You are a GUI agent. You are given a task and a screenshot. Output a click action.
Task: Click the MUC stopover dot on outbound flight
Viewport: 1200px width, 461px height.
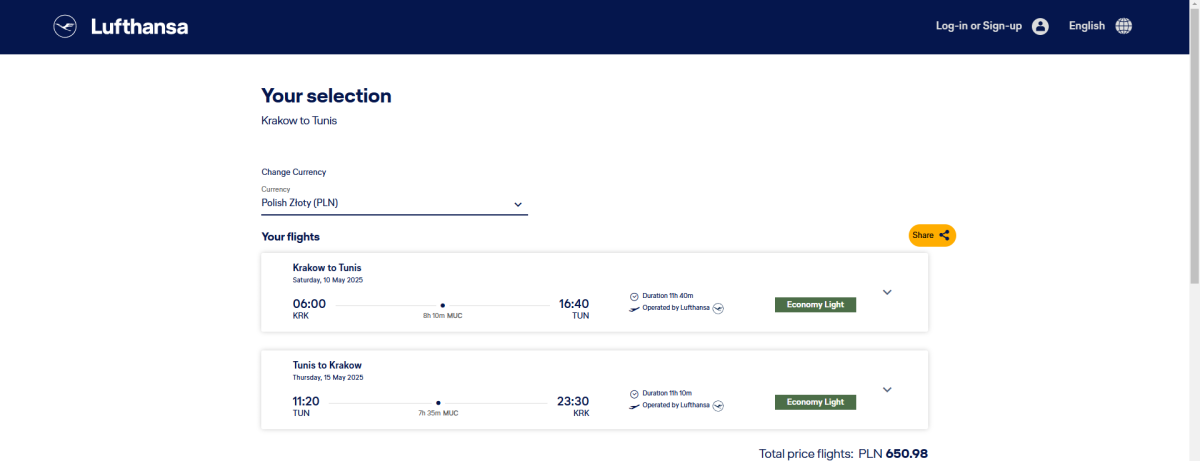click(x=442, y=305)
